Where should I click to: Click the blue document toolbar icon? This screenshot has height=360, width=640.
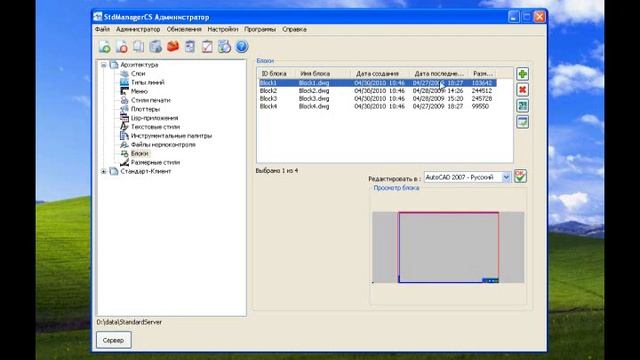point(190,47)
